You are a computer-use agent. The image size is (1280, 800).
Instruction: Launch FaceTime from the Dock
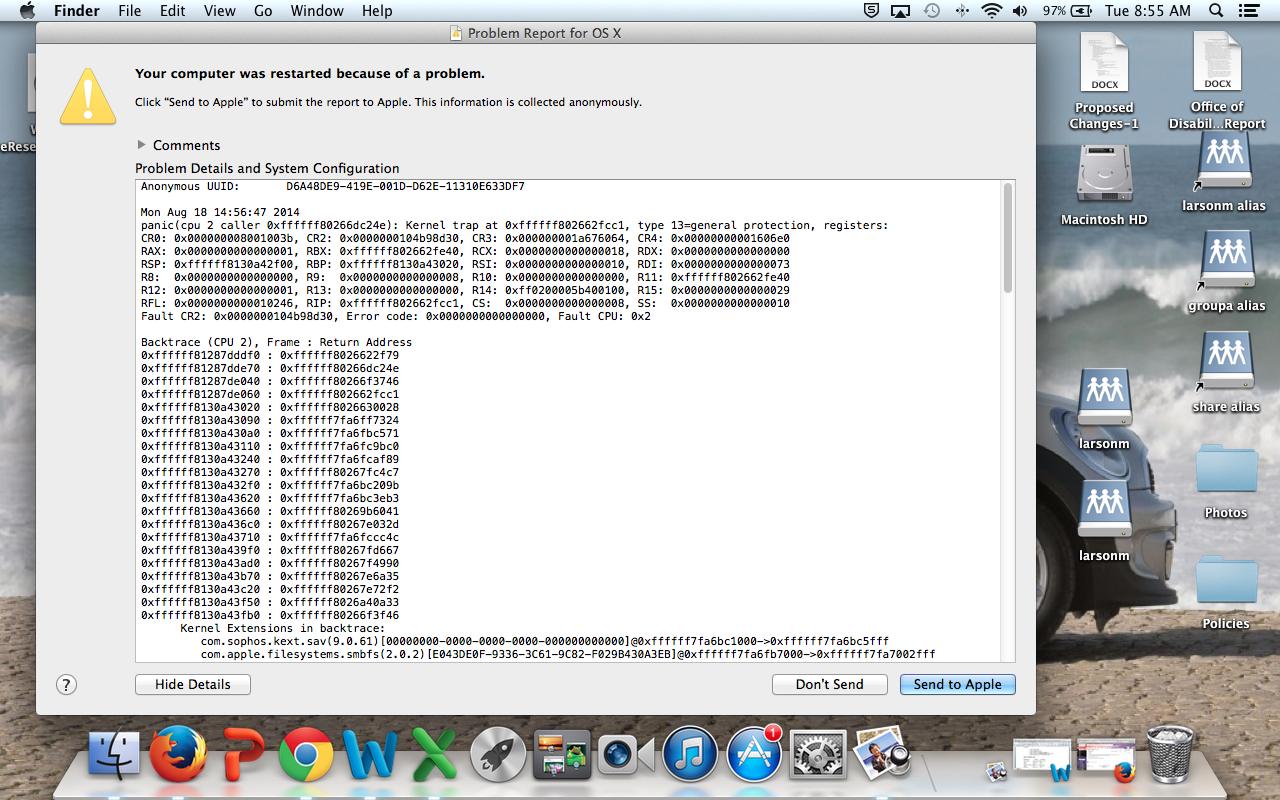coord(626,755)
